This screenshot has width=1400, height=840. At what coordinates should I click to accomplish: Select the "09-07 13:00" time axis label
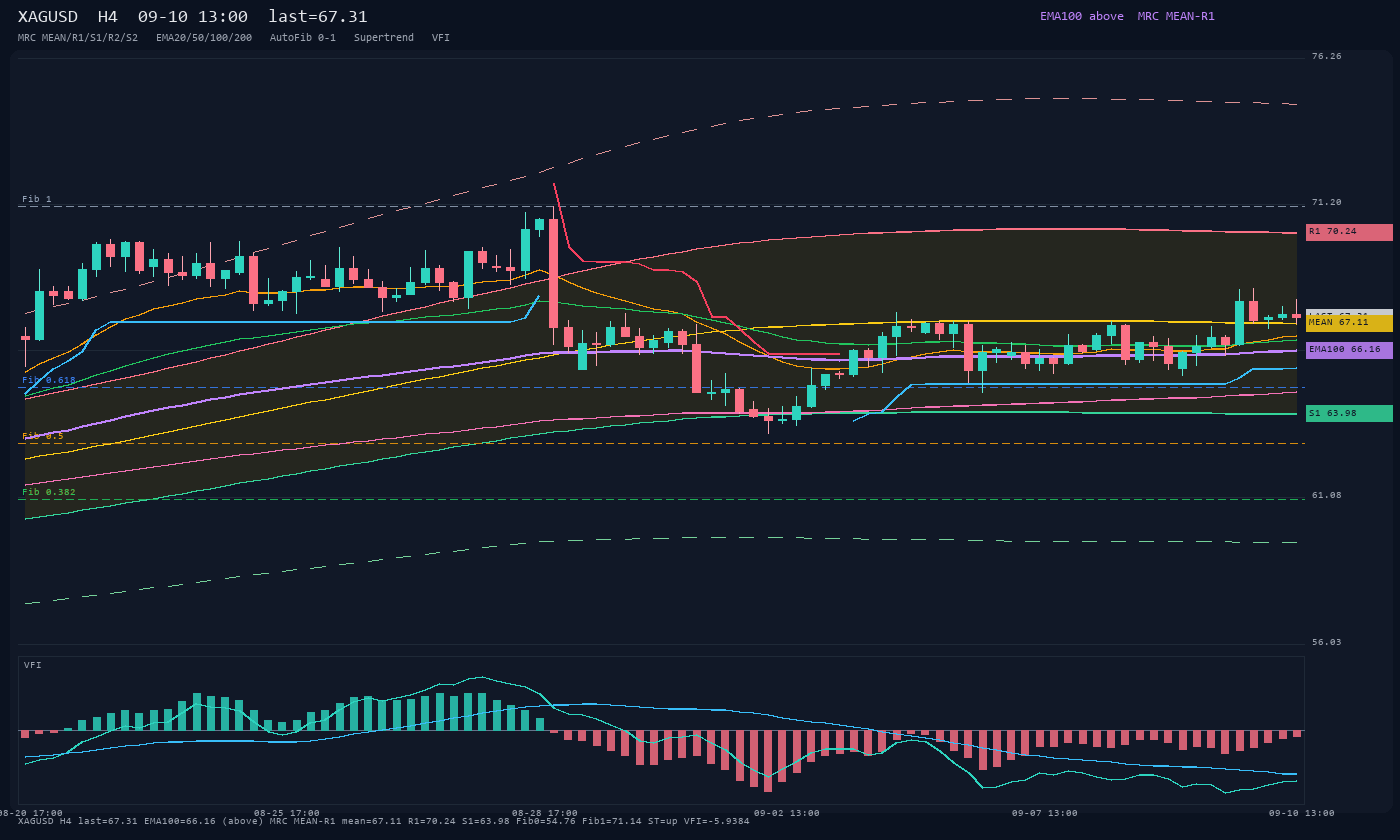point(1045,813)
